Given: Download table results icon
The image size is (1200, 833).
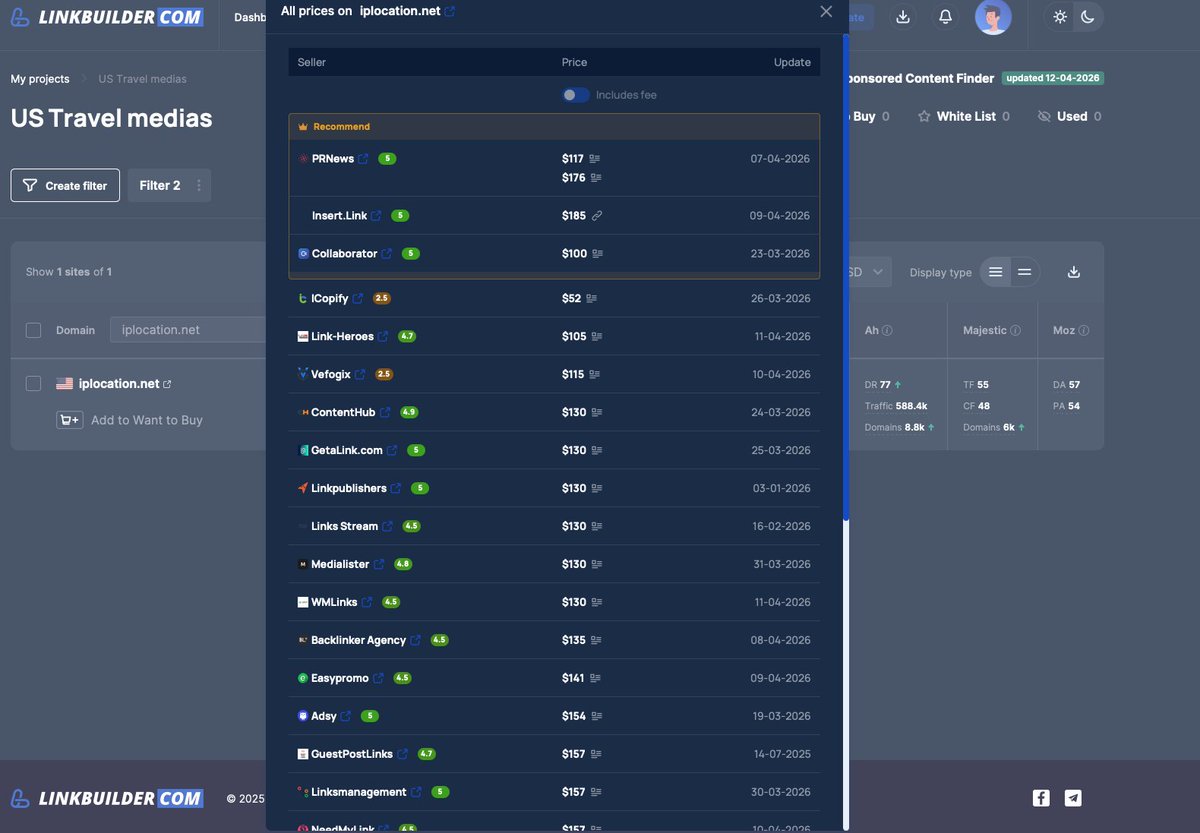Looking at the screenshot, I should tap(1074, 272).
